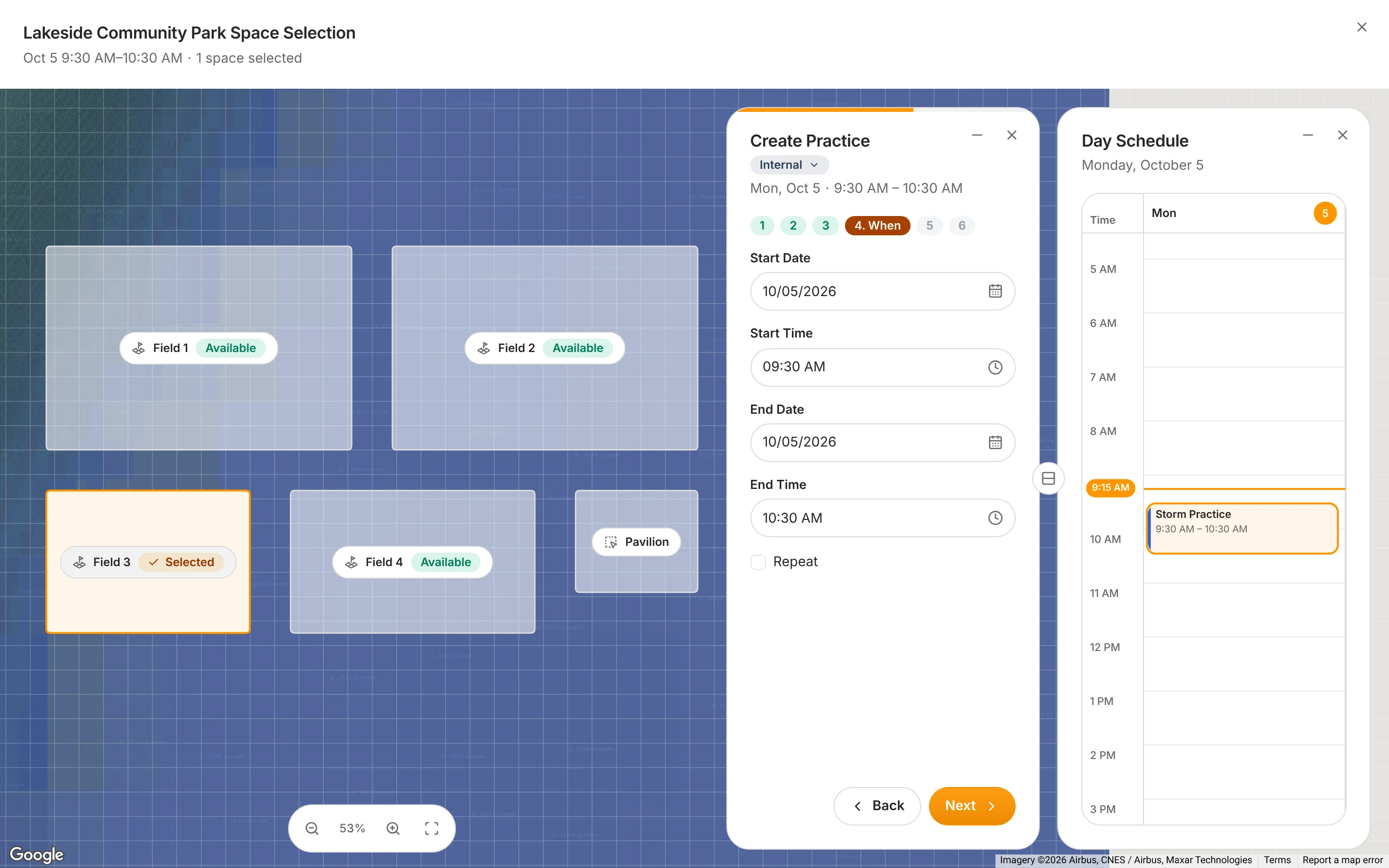Click the Next button
This screenshot has width=1389, height=868.
click(x=972, y=805)
